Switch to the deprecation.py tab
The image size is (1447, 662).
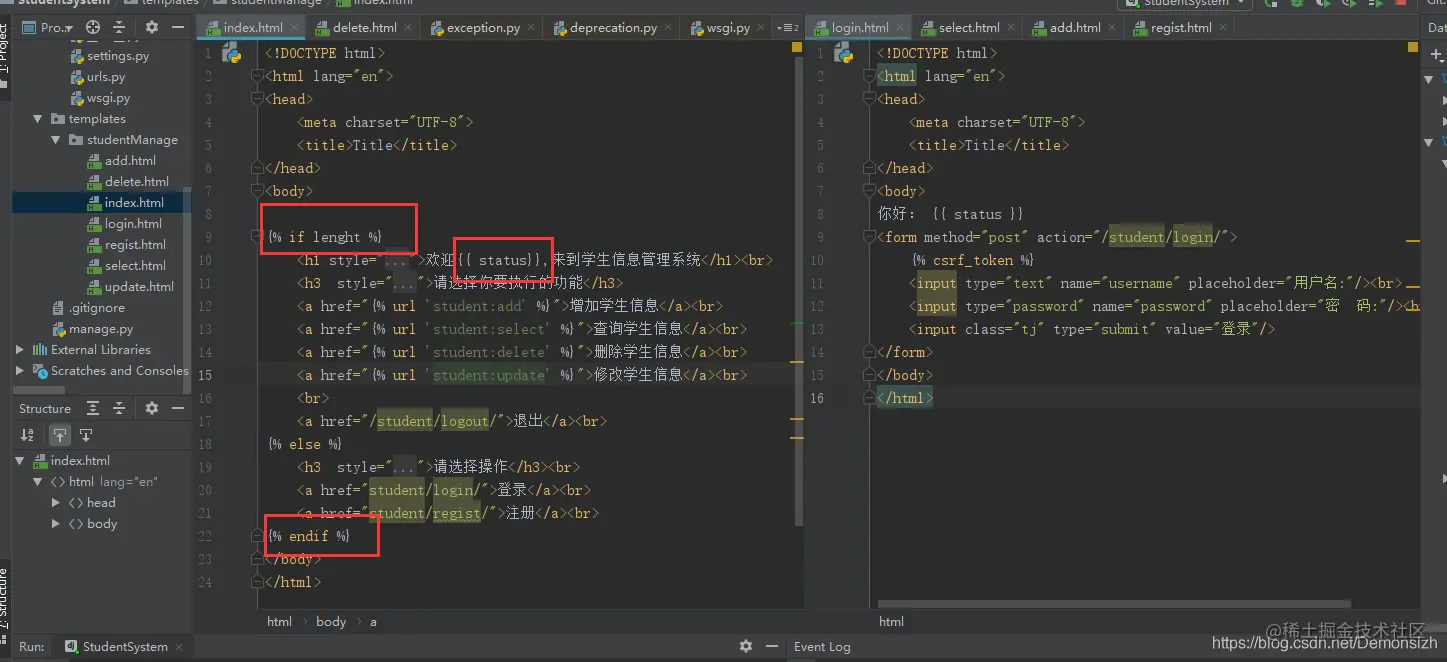(x=613, y=28)
